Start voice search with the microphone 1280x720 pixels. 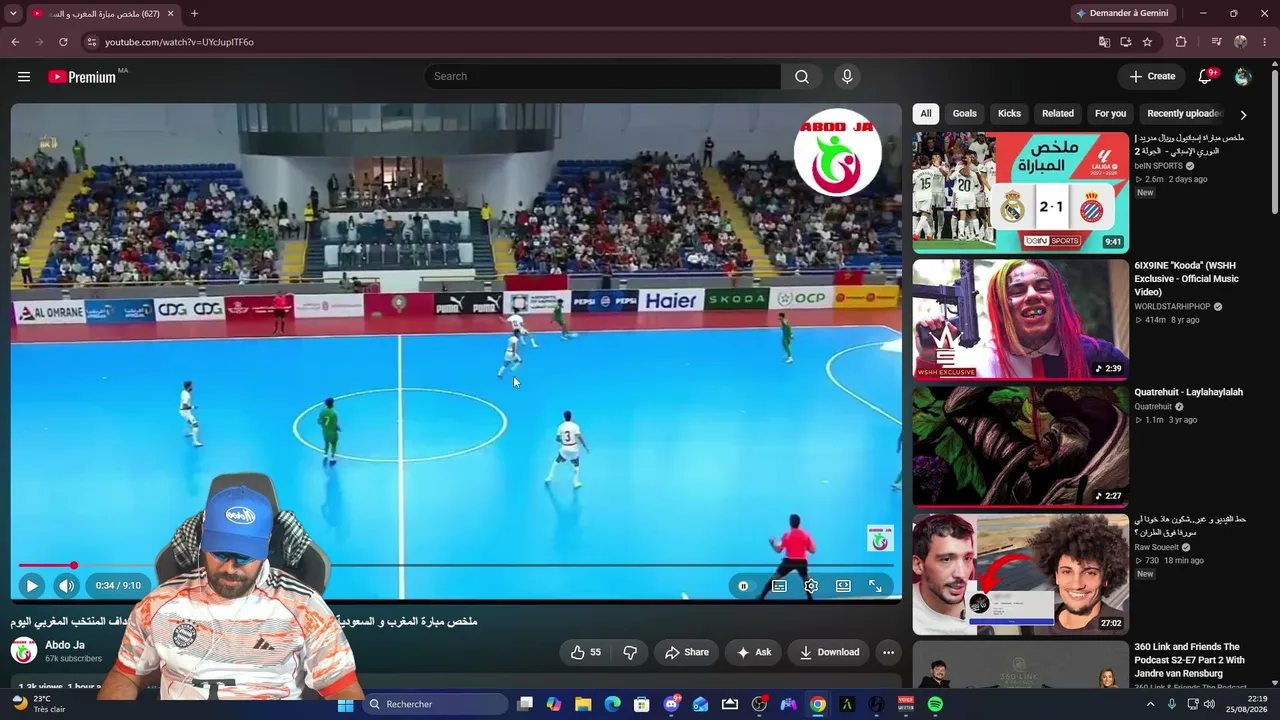tap(847, 77)
